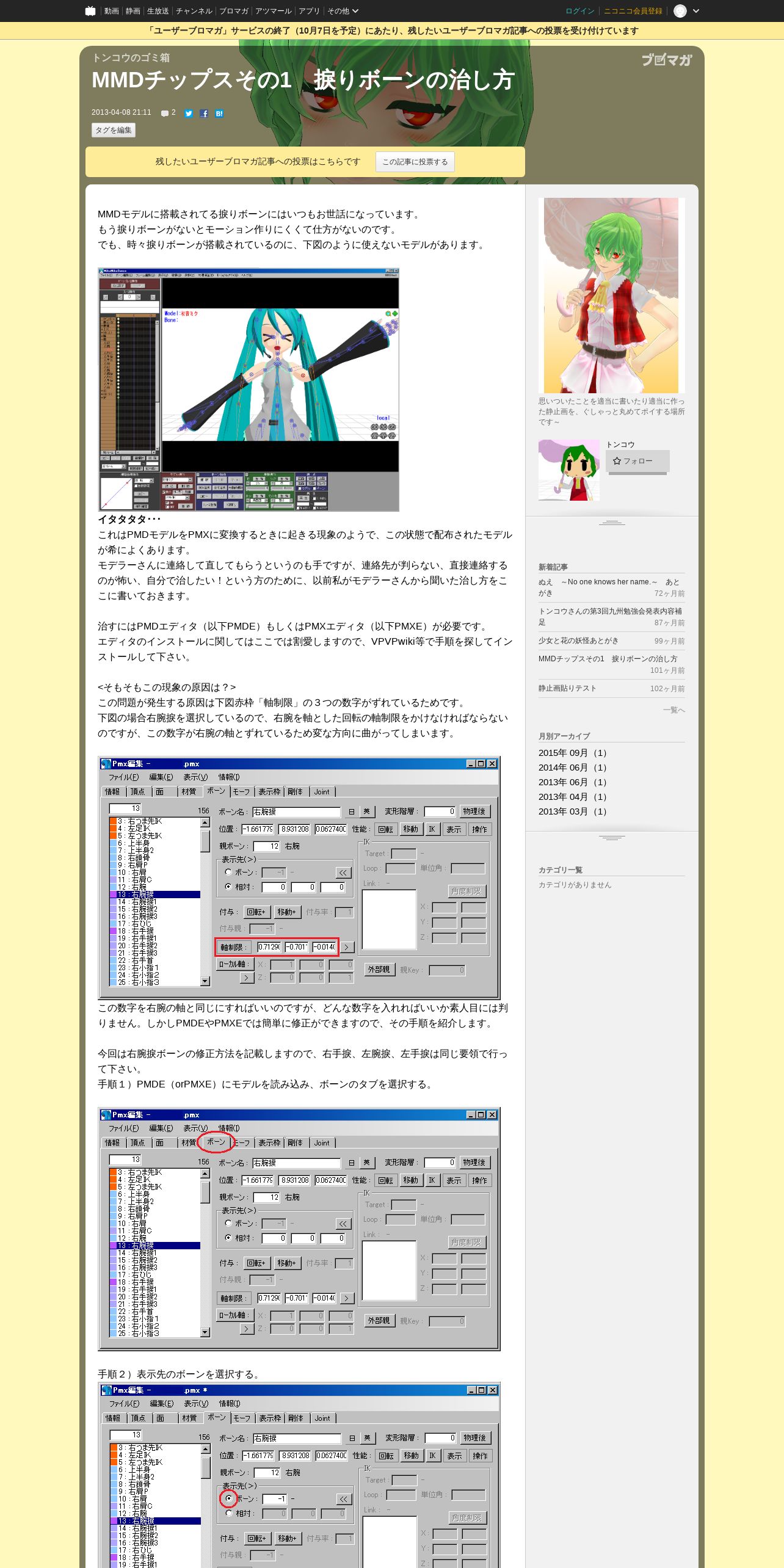
Task: Open the トンコウ author name link
Action: [x=620, y=445]
